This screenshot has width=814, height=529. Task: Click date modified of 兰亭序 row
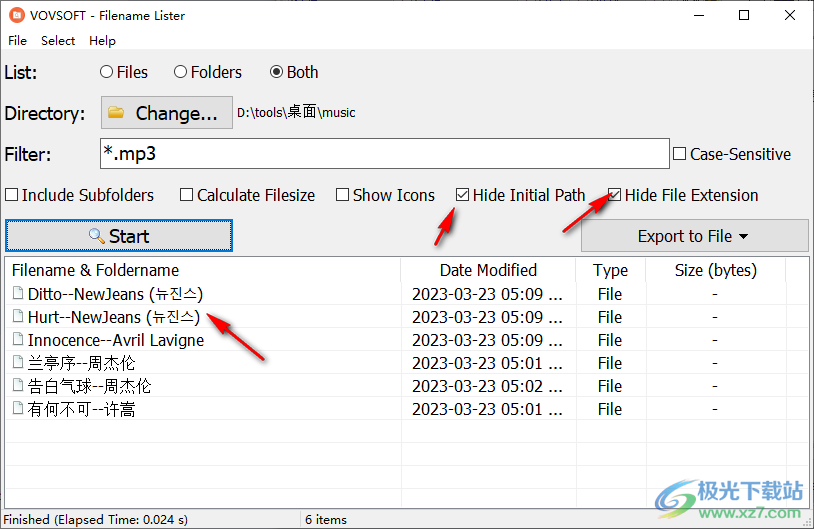point(487,363)
